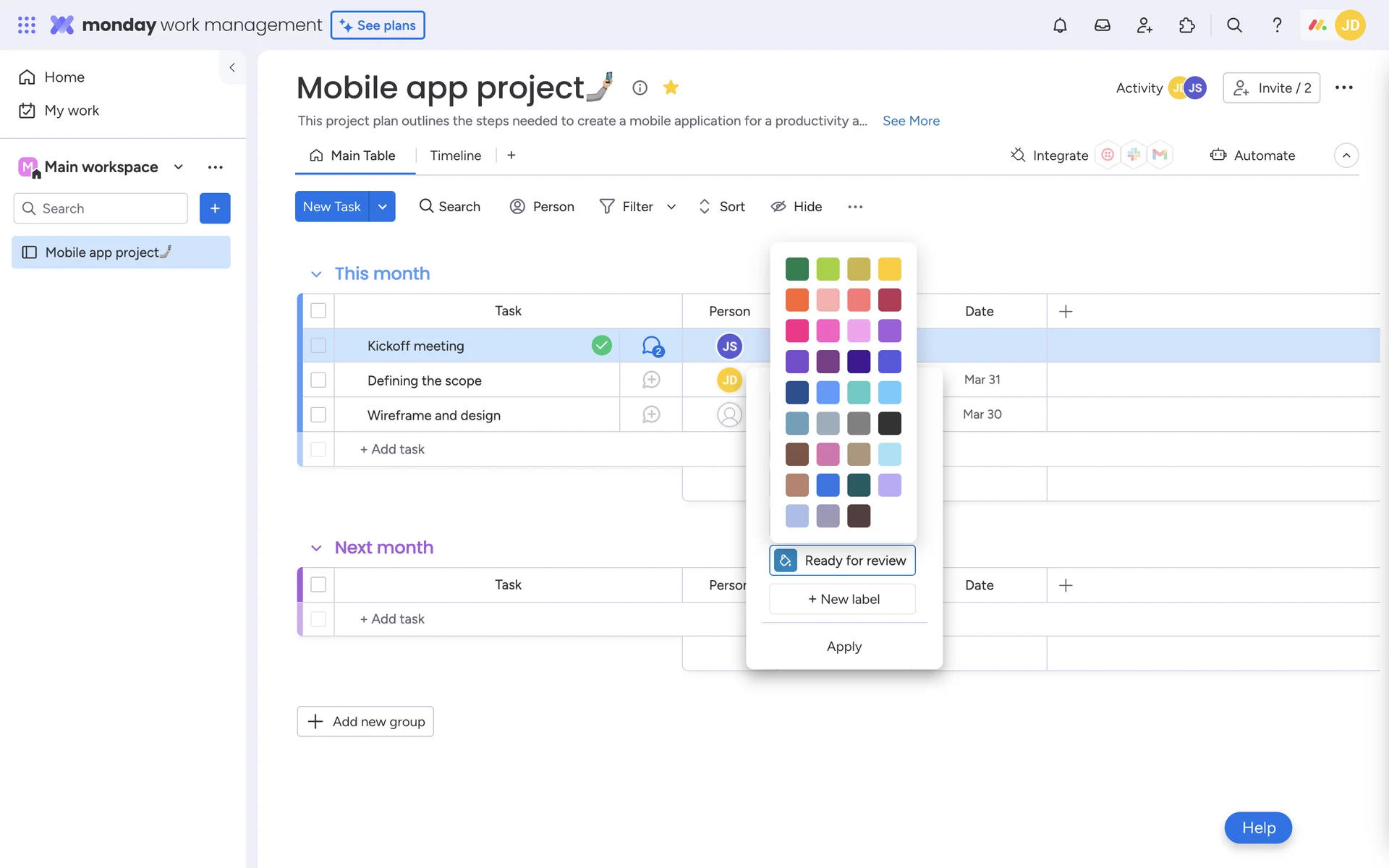Open the notifications bell

pyautogui.click(x=1060, y=25)
